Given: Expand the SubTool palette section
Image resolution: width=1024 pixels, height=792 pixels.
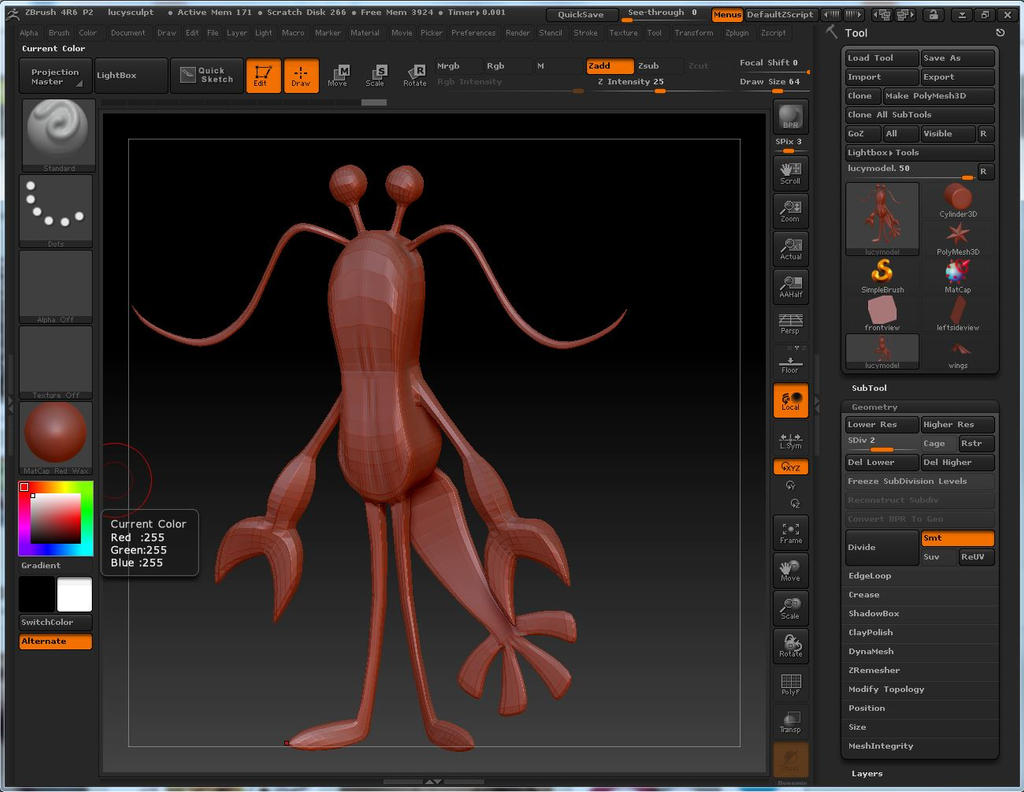Looking at the screenshot, I should pos(869,388).
